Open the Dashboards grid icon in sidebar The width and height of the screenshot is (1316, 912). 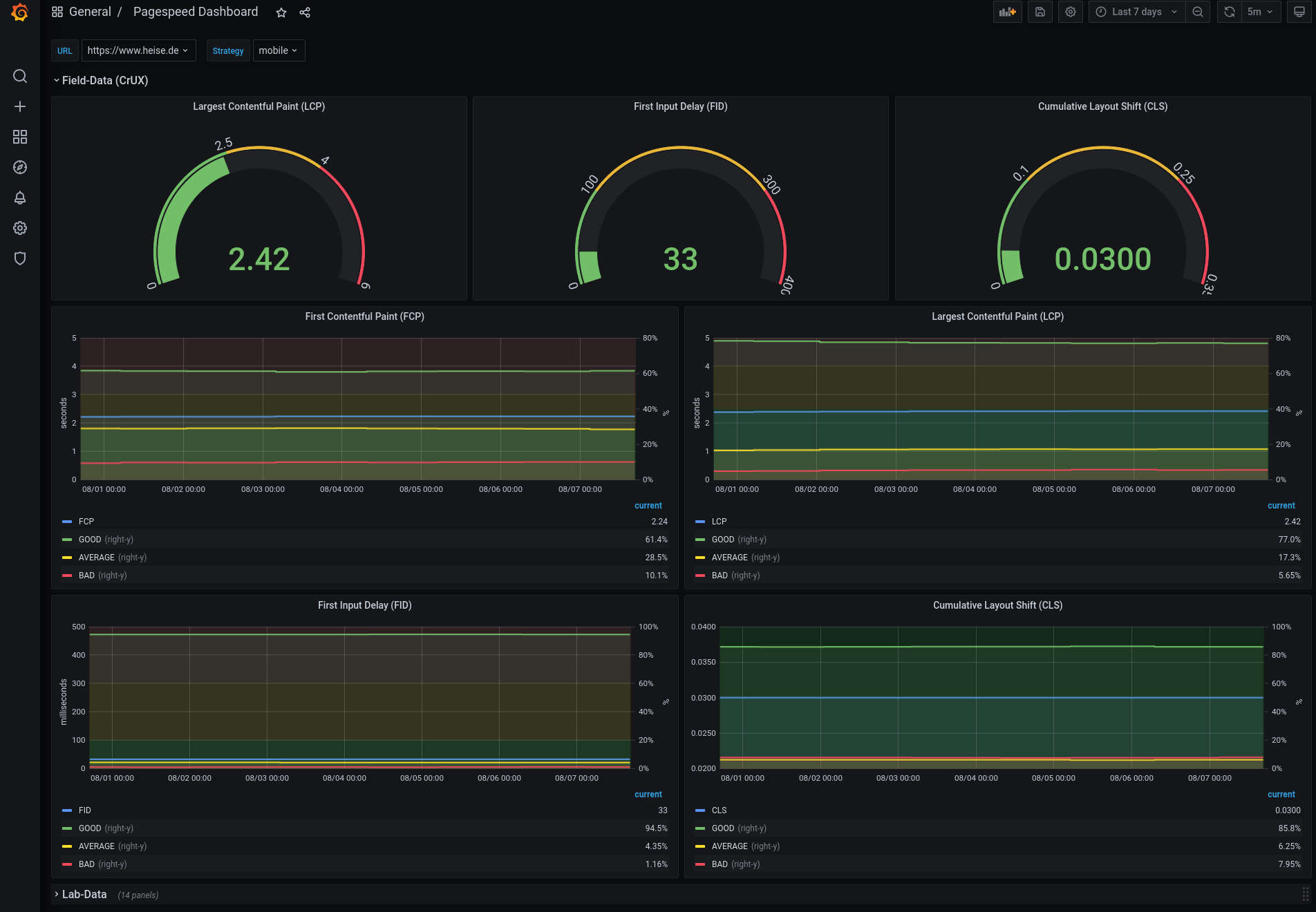(20, 137)
